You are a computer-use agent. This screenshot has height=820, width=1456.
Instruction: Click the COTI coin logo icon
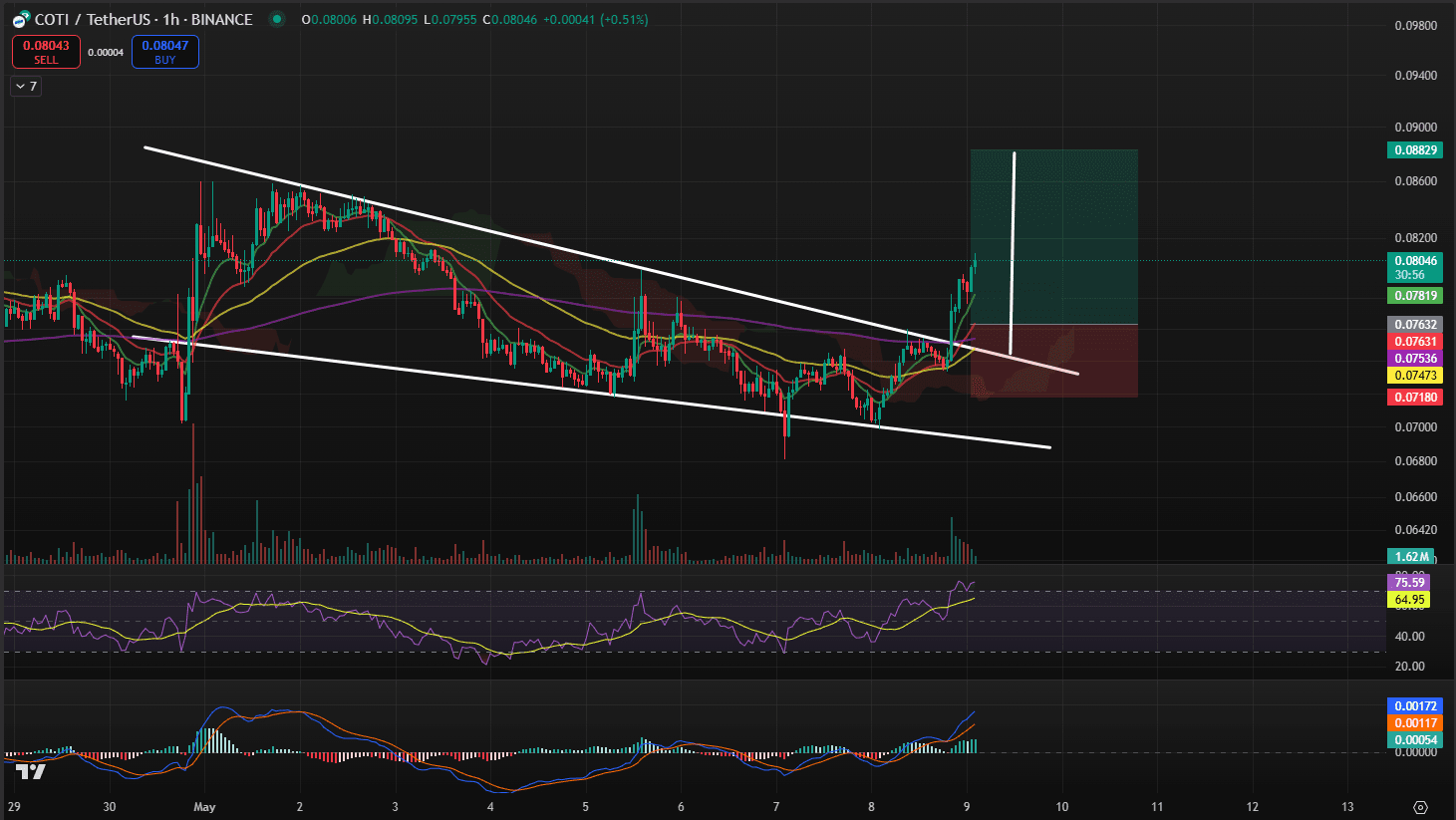[x=21, y=20]
